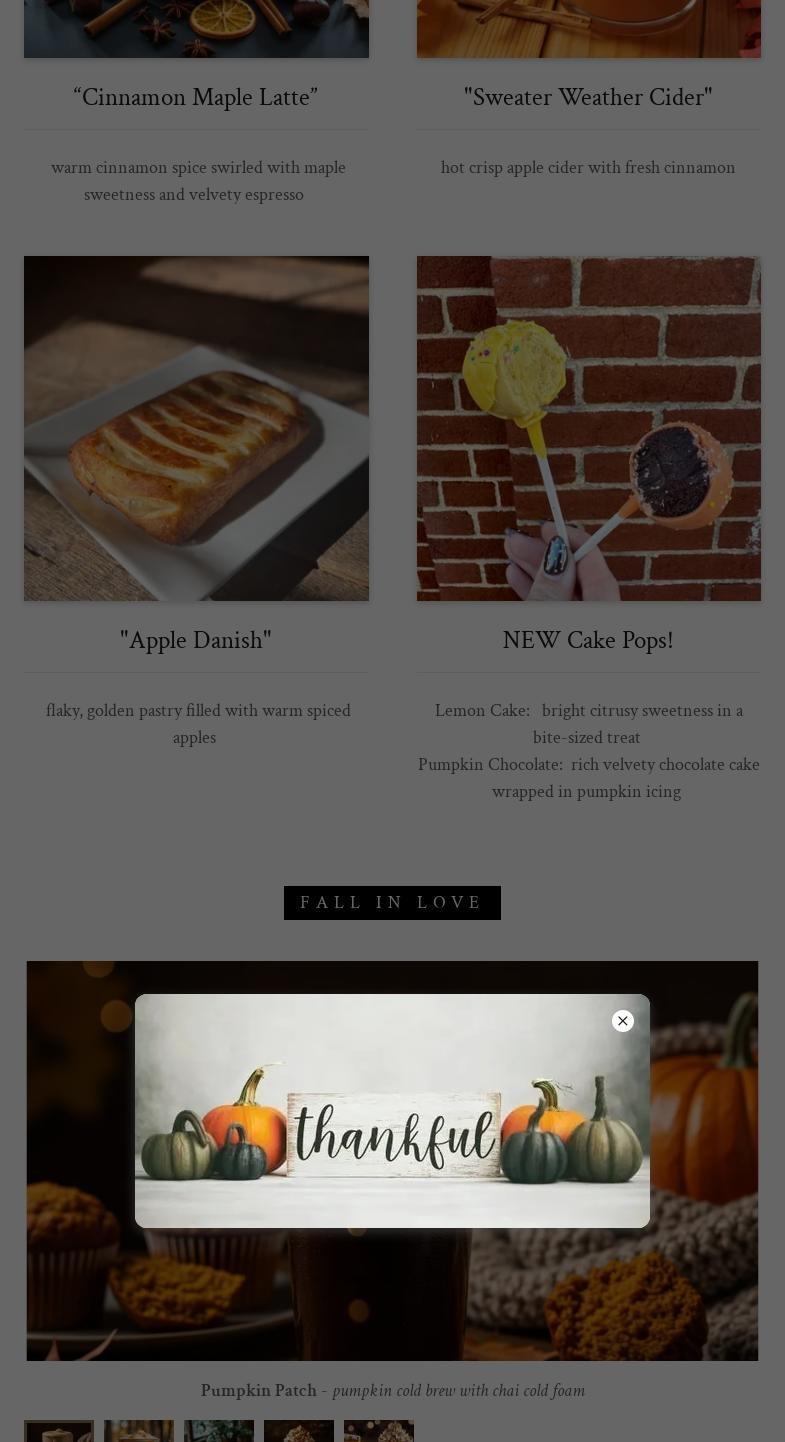Screen dimensions: 785x1442
Task: Click the FALL IN LOVE banner button
Action: 392,903
